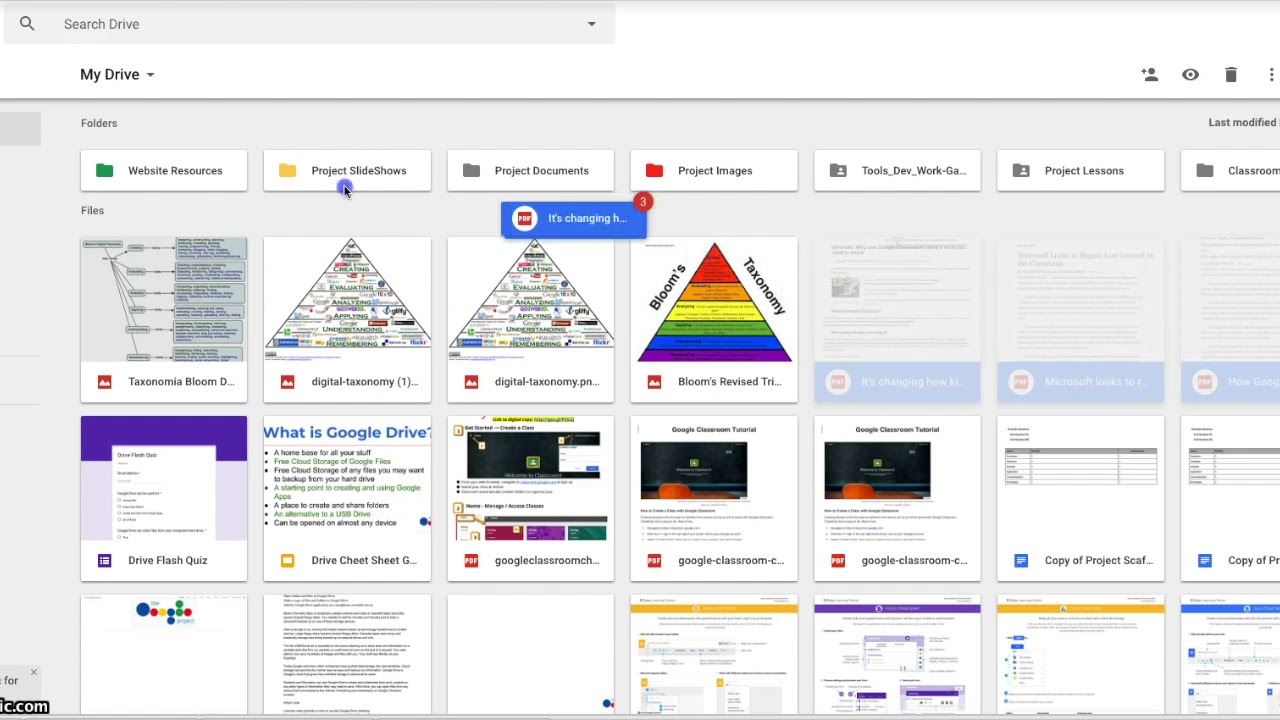Click the Drive Cheet Sheet G... file name

click(364, 561)
